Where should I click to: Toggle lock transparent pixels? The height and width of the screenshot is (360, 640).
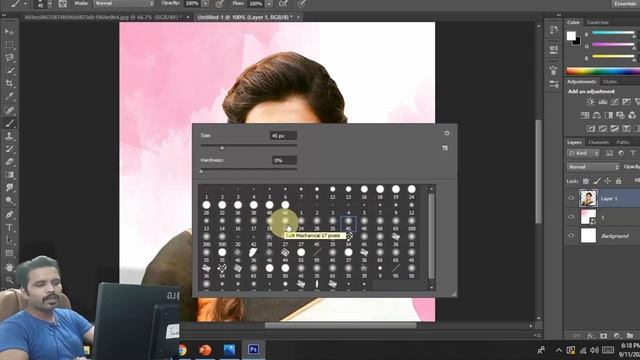pyautogui.click(x=586, y=181)
